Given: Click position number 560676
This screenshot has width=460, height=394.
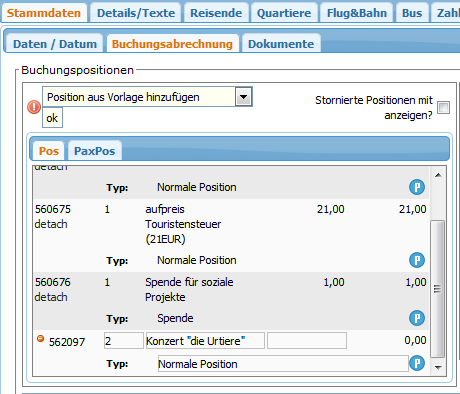Looking at the screenshot, I should click(53, 282).
